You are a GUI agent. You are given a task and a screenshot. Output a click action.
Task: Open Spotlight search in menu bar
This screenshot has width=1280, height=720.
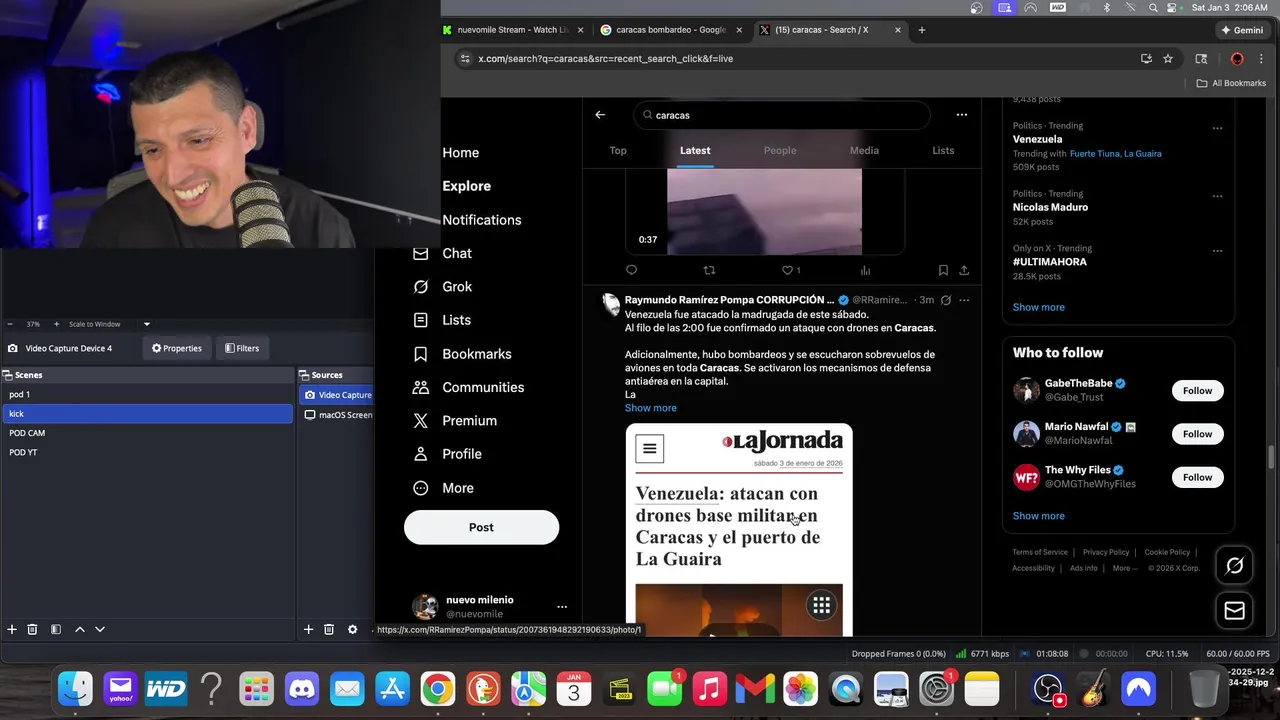pos(1153,7)
